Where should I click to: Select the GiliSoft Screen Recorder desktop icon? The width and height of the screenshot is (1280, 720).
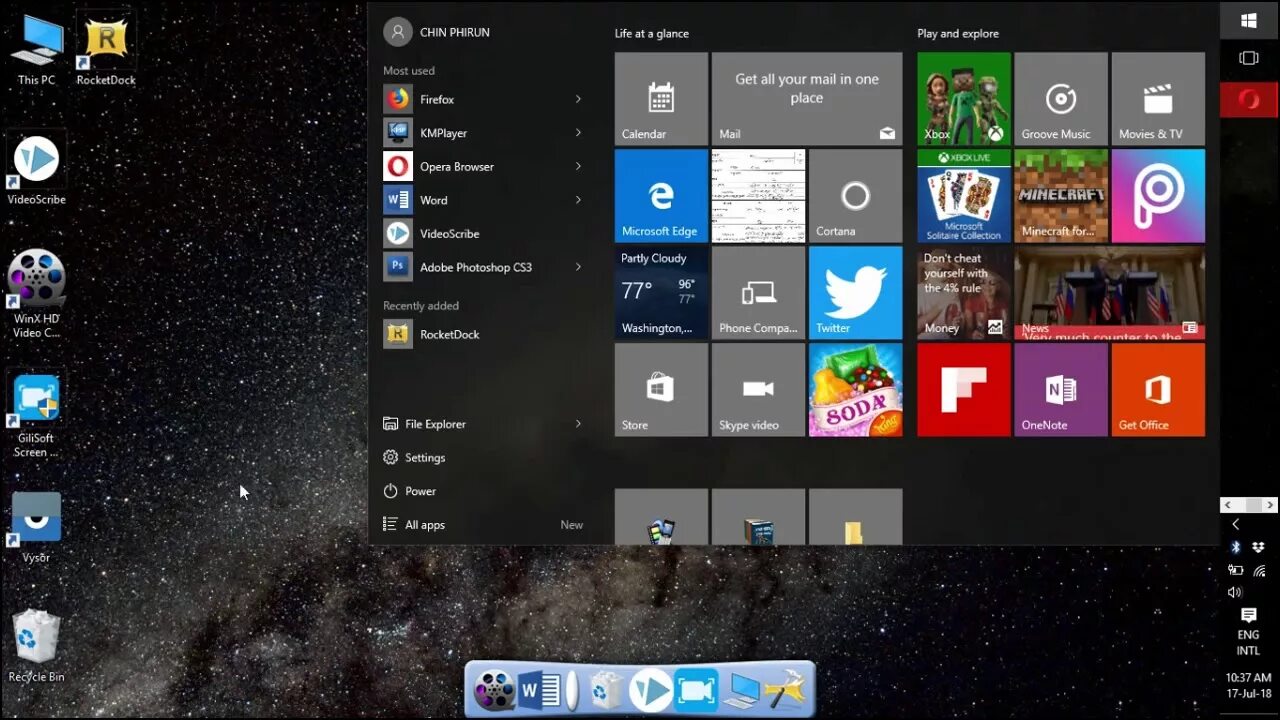click(36, 415)
